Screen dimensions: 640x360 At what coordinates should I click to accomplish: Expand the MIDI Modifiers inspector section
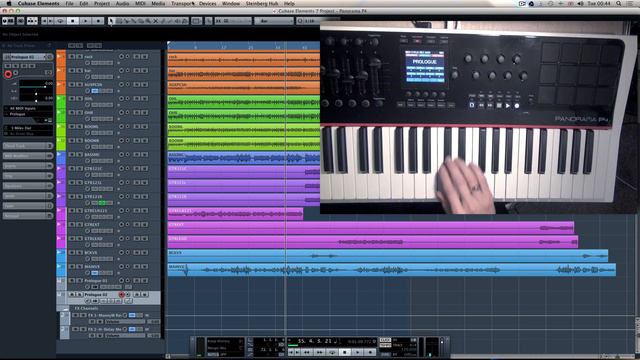pos(28,156)
